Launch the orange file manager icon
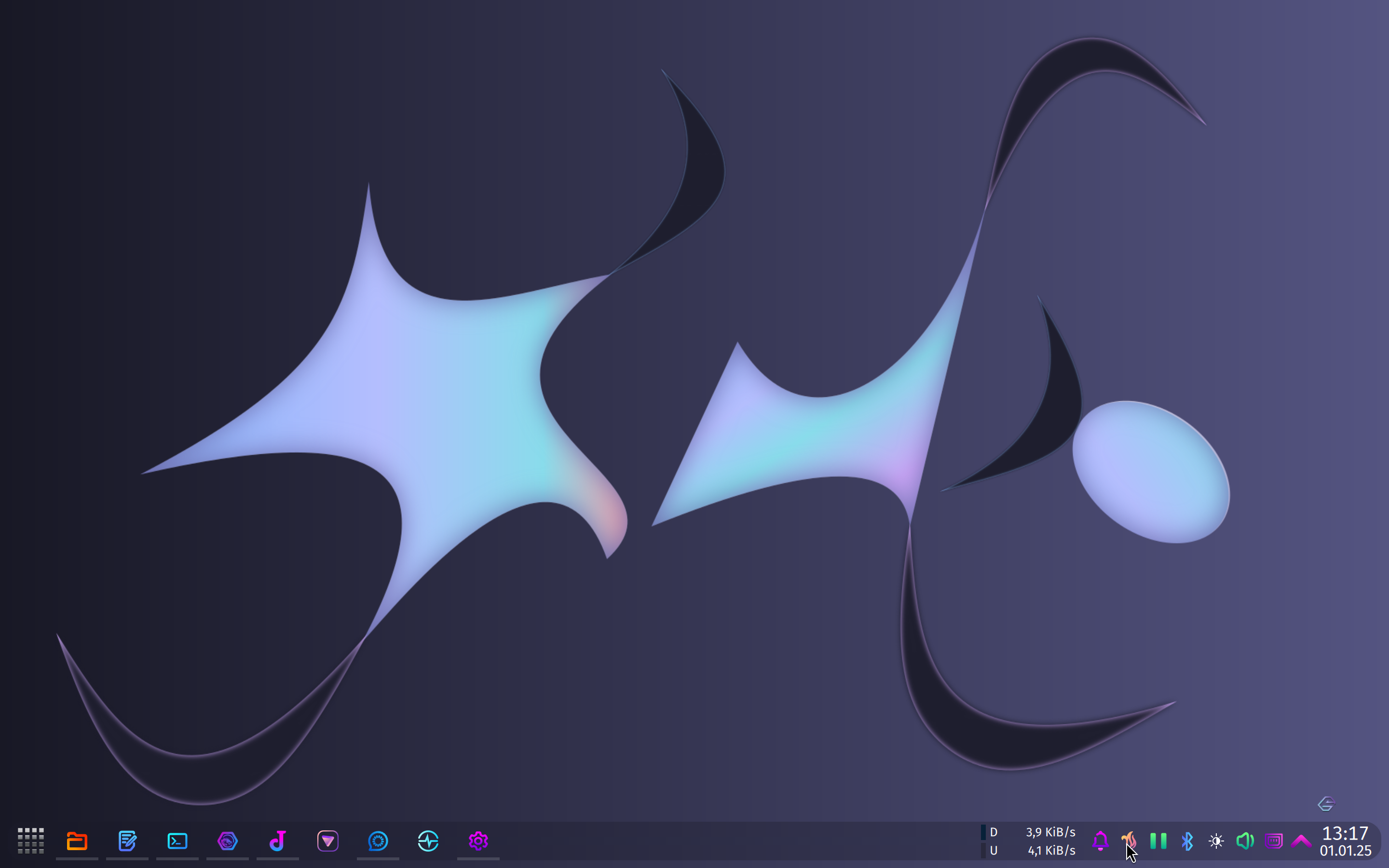 tap(77, 841)
